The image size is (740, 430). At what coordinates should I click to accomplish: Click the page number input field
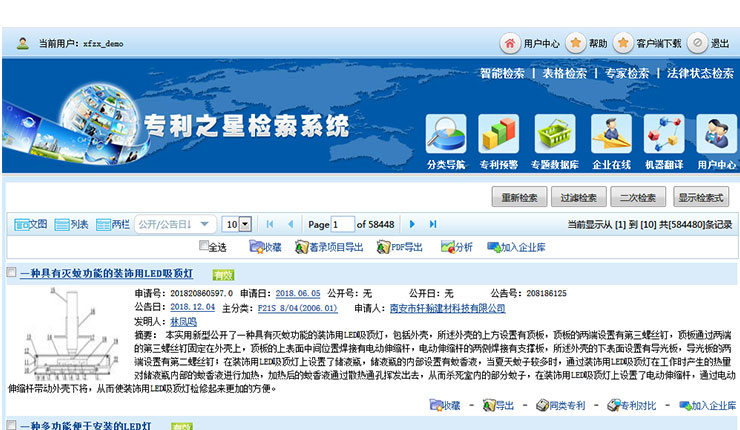(x=342, y=224)
